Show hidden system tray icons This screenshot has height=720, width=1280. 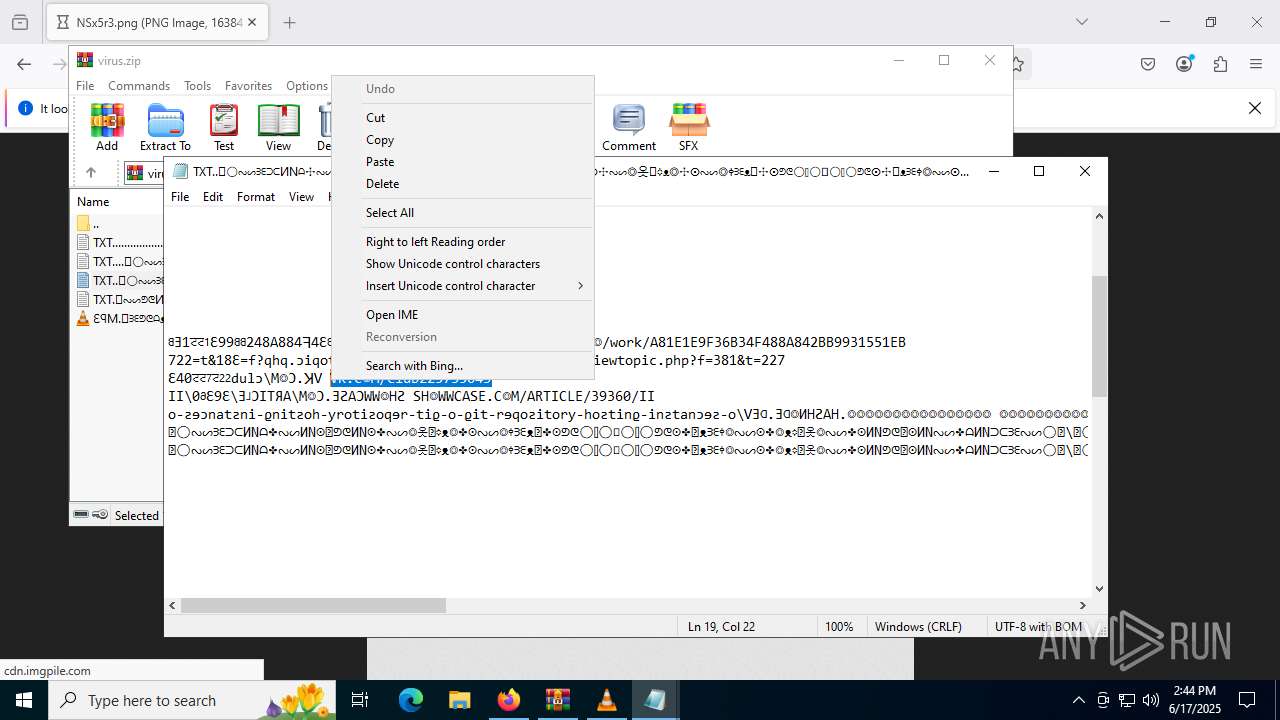click(x=1078, y=700)
